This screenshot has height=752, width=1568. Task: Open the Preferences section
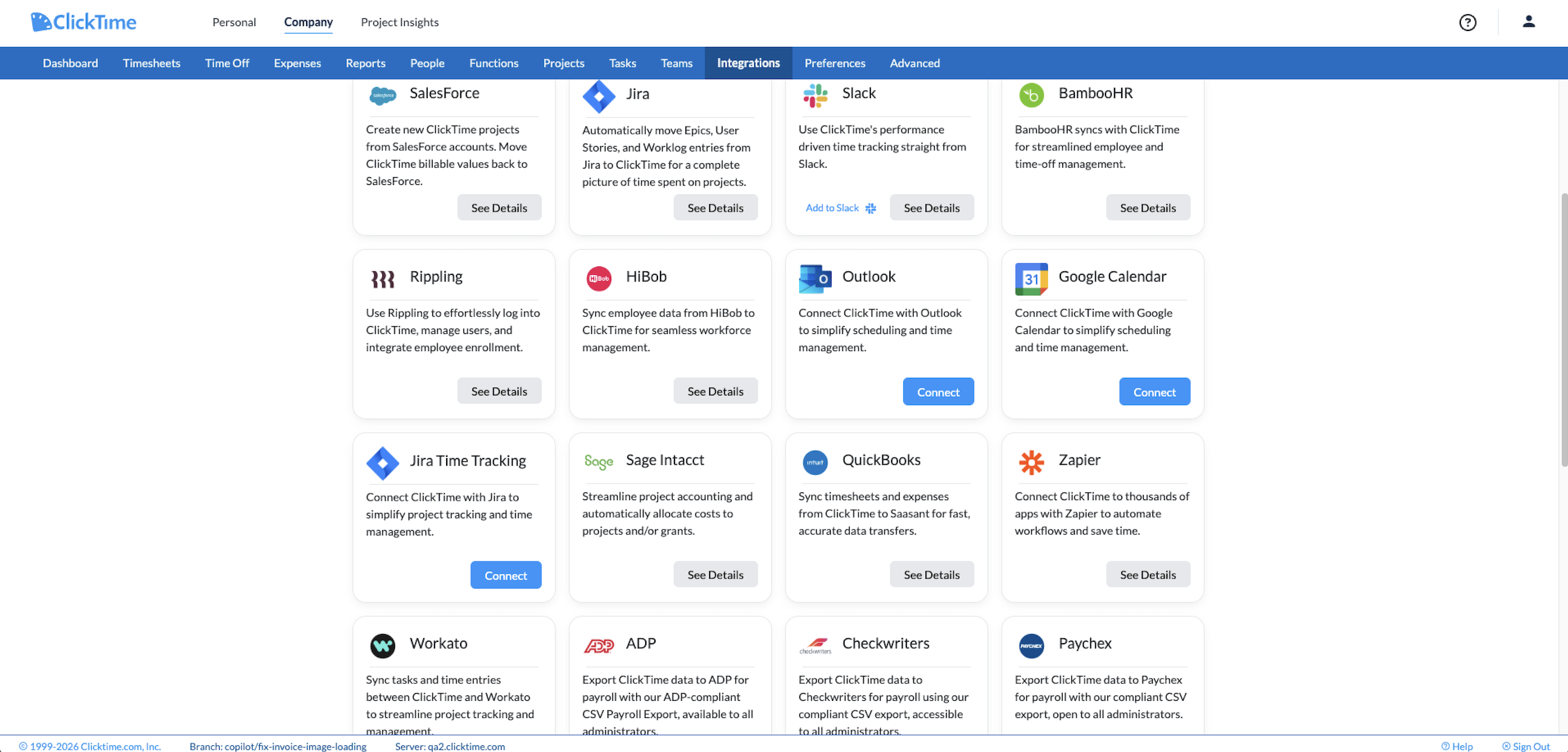(835, 63)
